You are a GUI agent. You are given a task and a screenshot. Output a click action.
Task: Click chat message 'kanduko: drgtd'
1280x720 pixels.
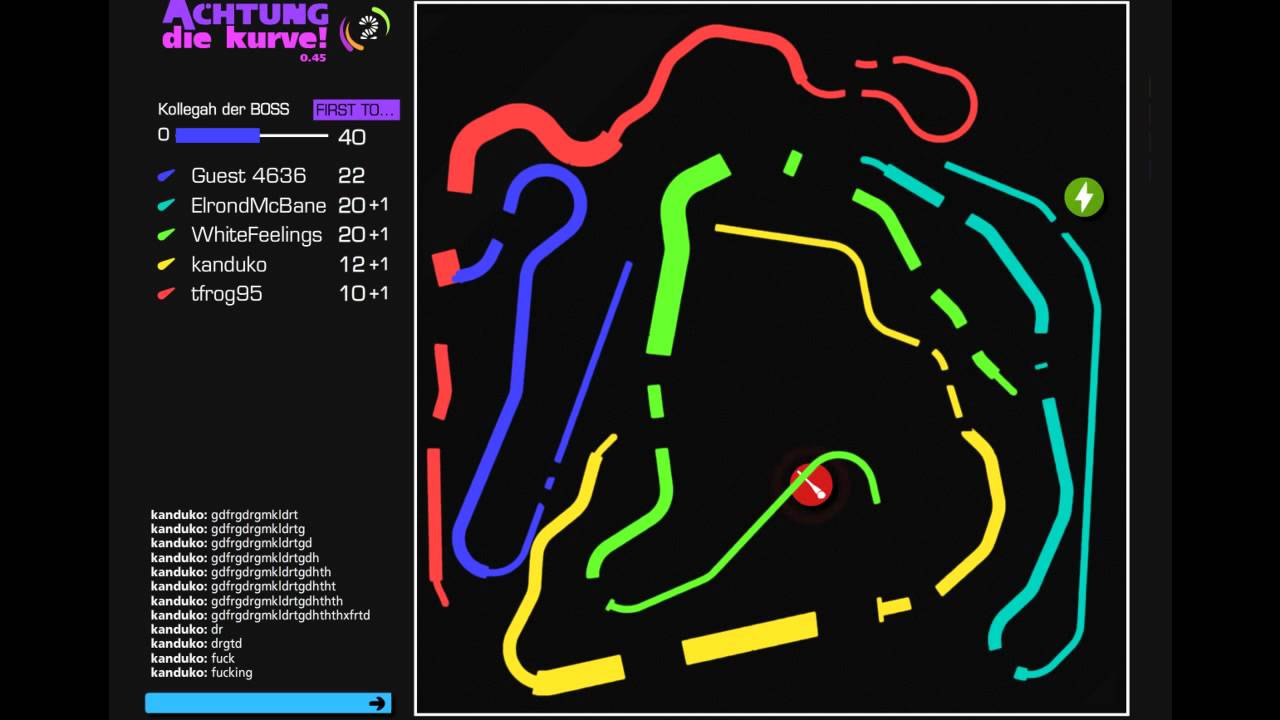(x=196, y=644)
